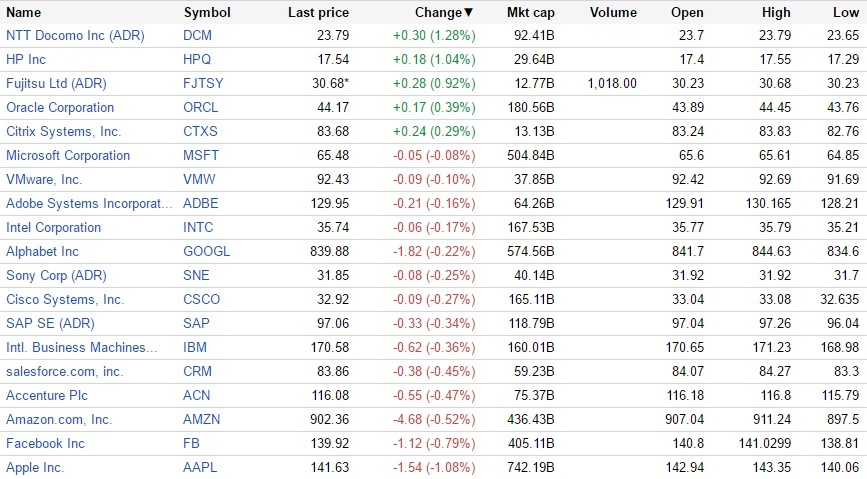Screen dimensions: 867x479
Task: Open Adobe Systems Incorporated link
Action: click(89, 204)
